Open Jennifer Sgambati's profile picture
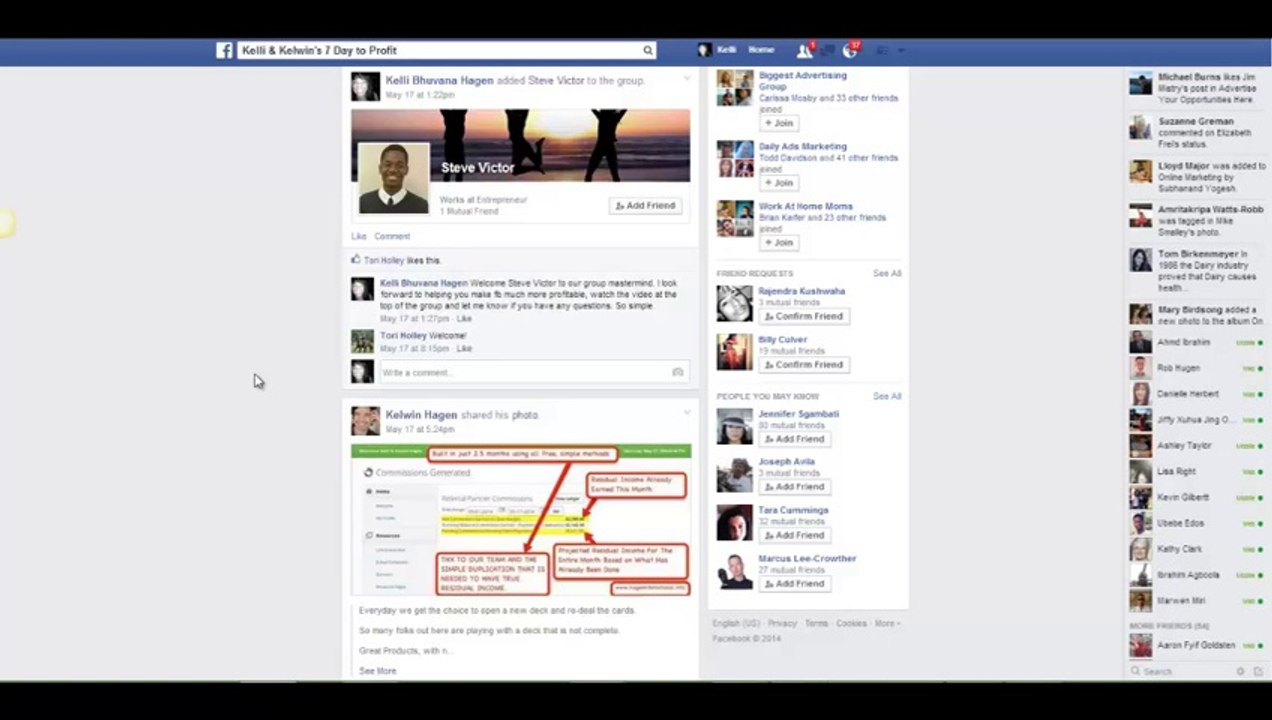1272x720 pixels. 734,426
